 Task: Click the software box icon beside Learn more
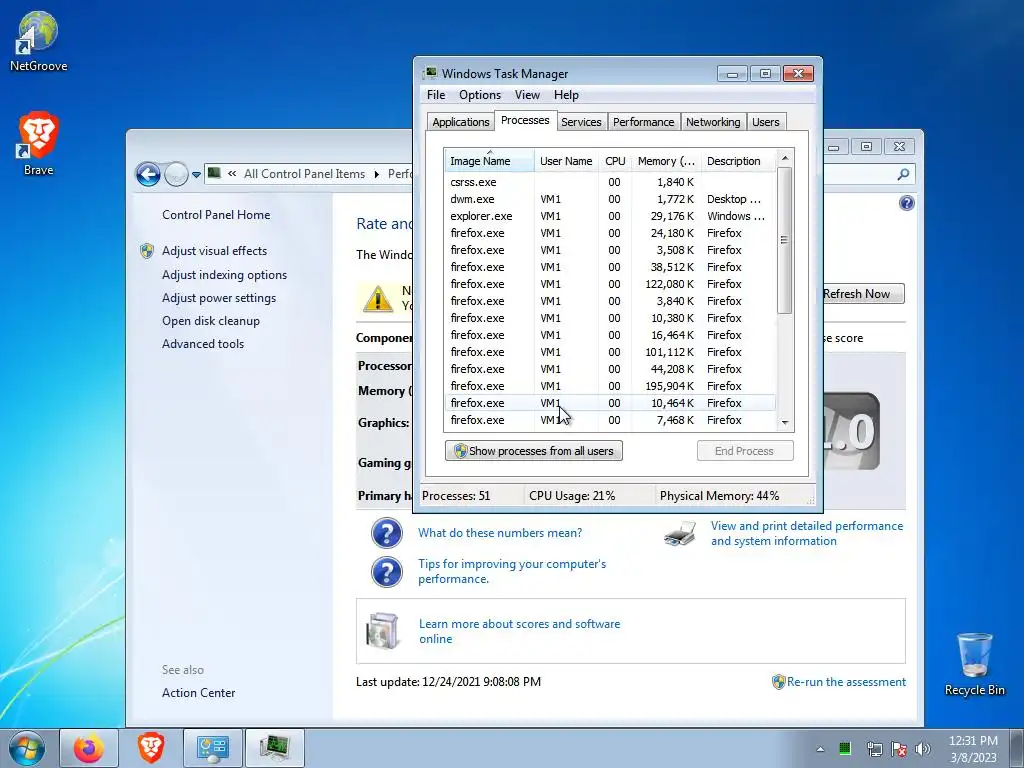tap(382, 631)
